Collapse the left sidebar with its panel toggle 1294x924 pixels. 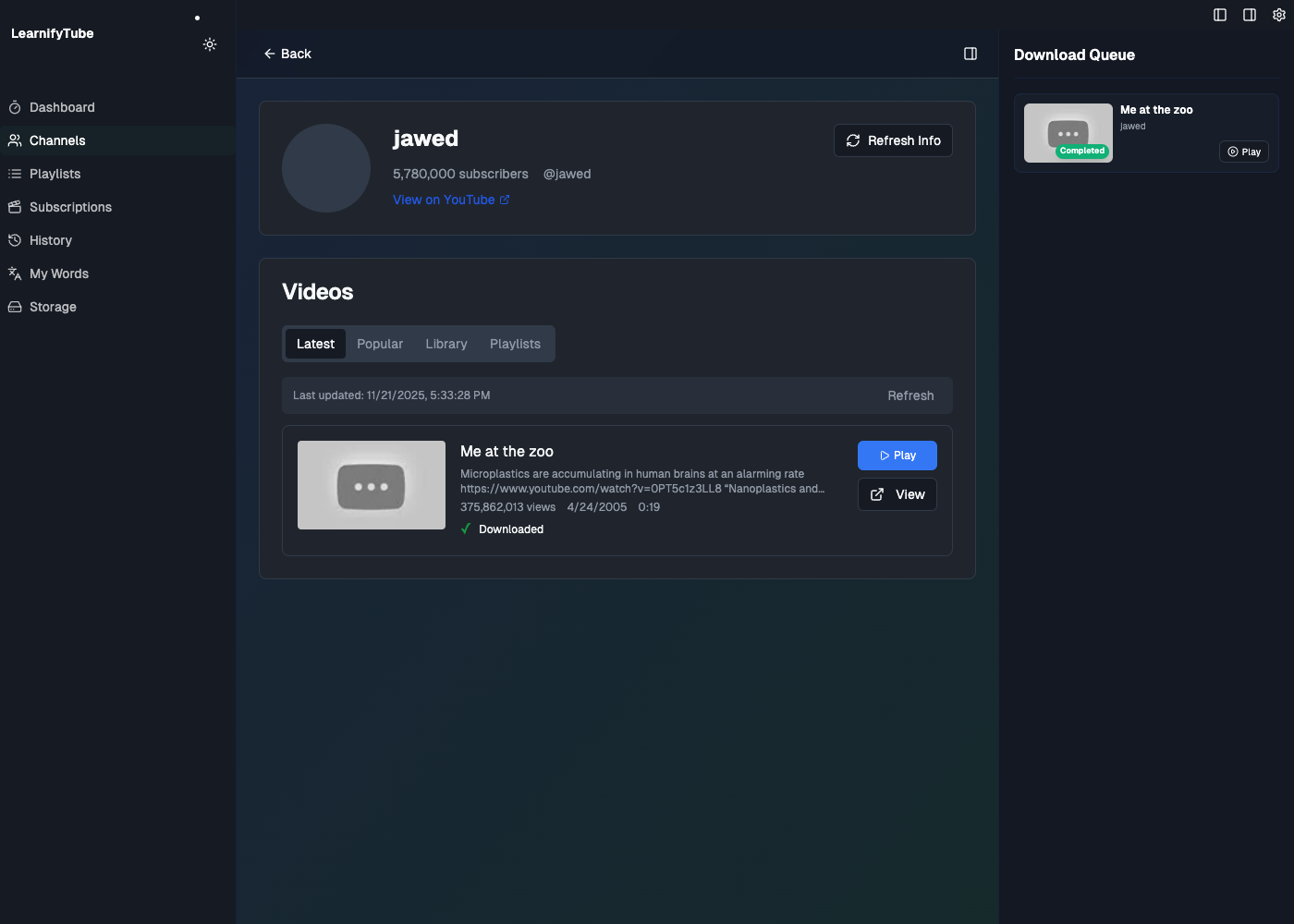1219,15
